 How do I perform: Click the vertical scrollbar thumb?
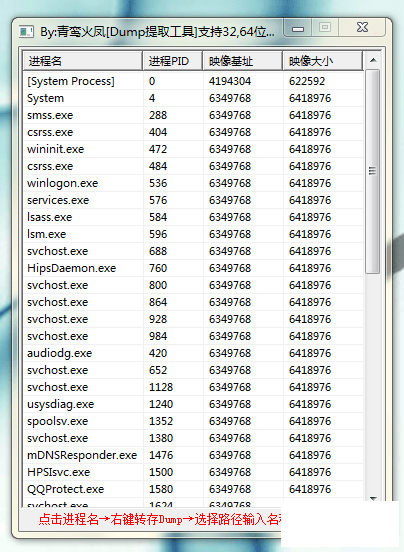[x=373, y=171]
